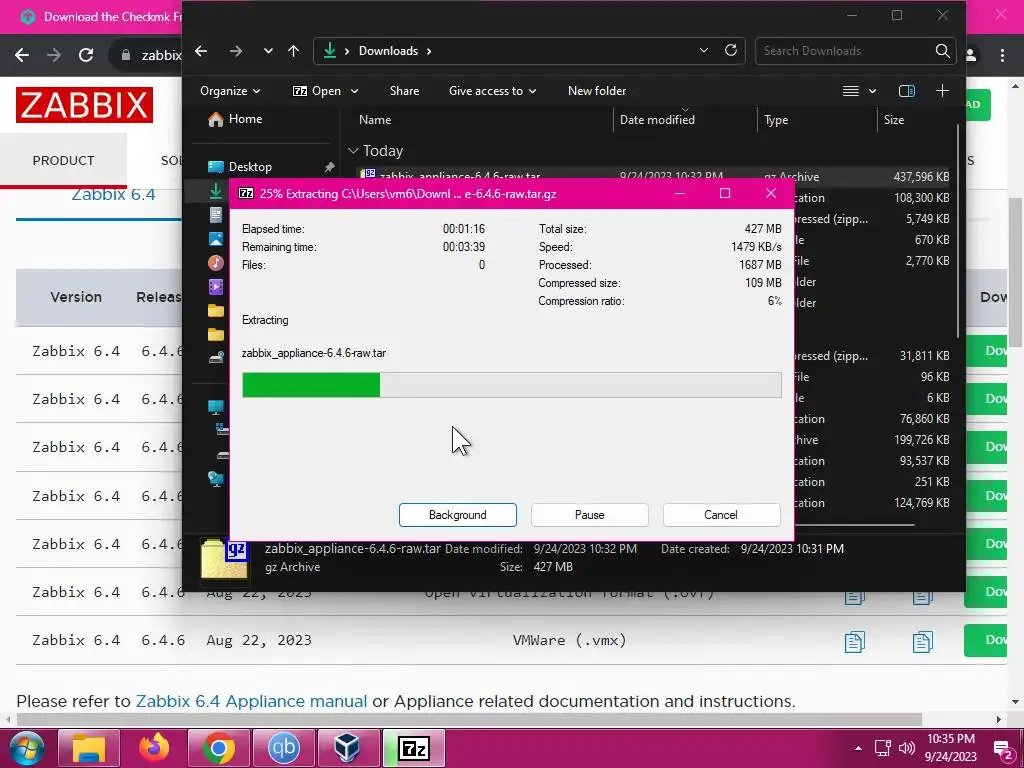Image resolution: width=1024 pixels, height=768 pixels.
Task: Select Home in navigation pane
Action: 235,119
